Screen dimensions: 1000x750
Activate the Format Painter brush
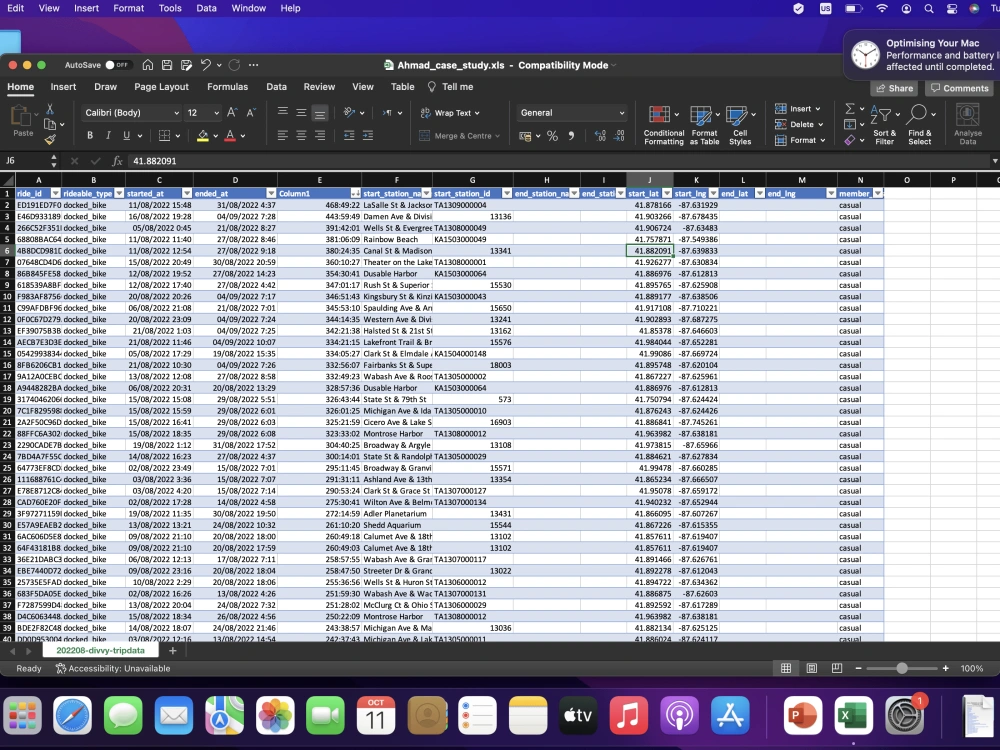(x=50, y=139)
